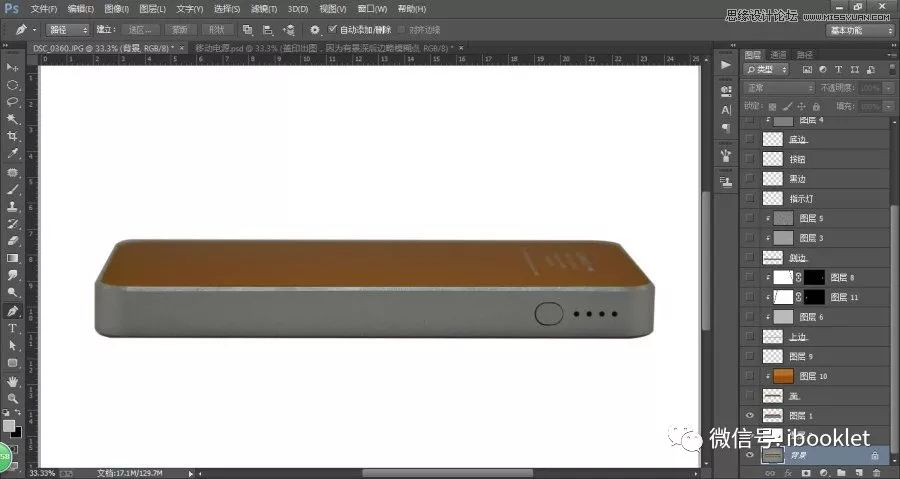
Task: Click the Move tool at the top of the toolbox
Action: (13, 67)
